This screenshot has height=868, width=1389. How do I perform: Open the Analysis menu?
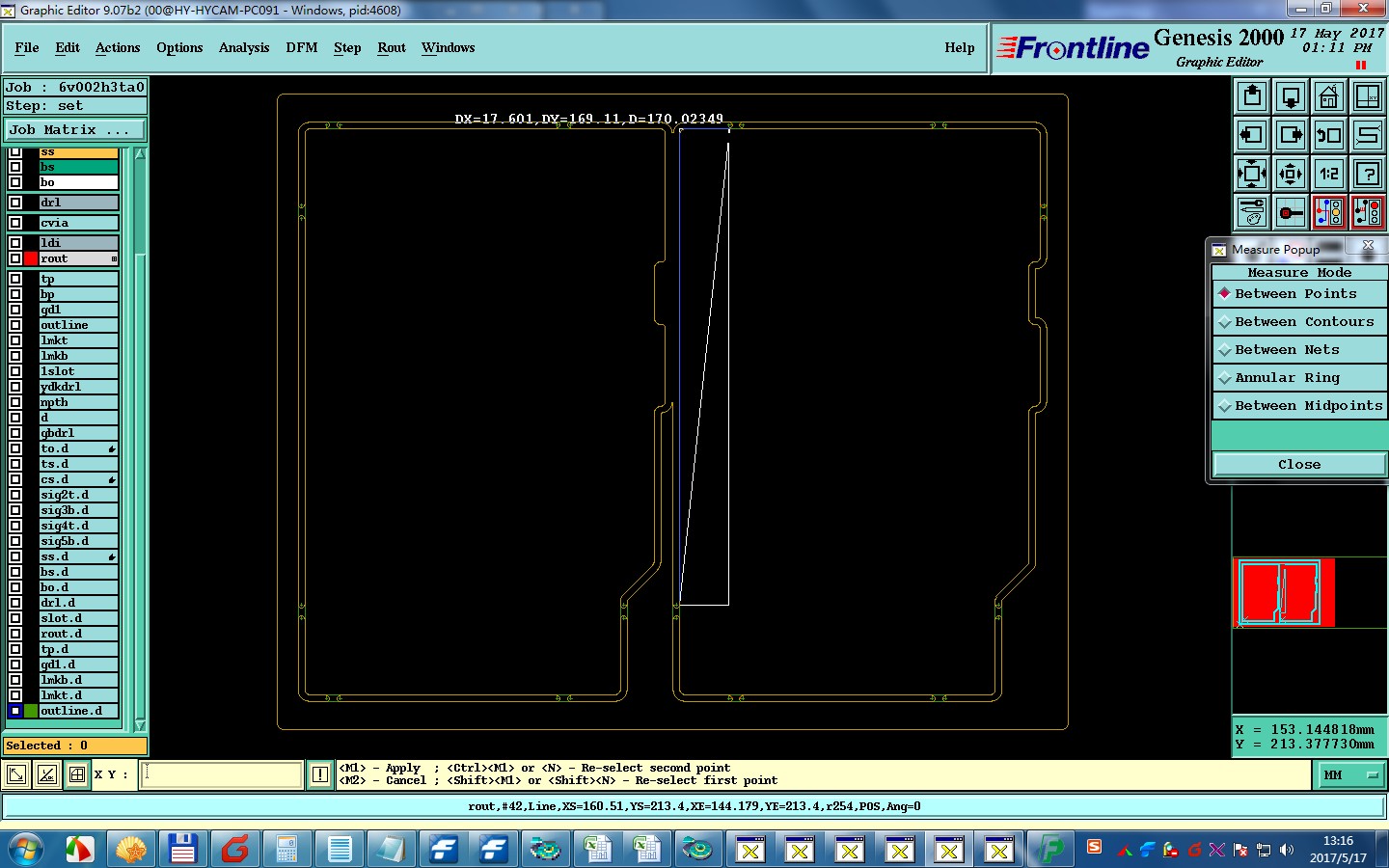[244, 47]
